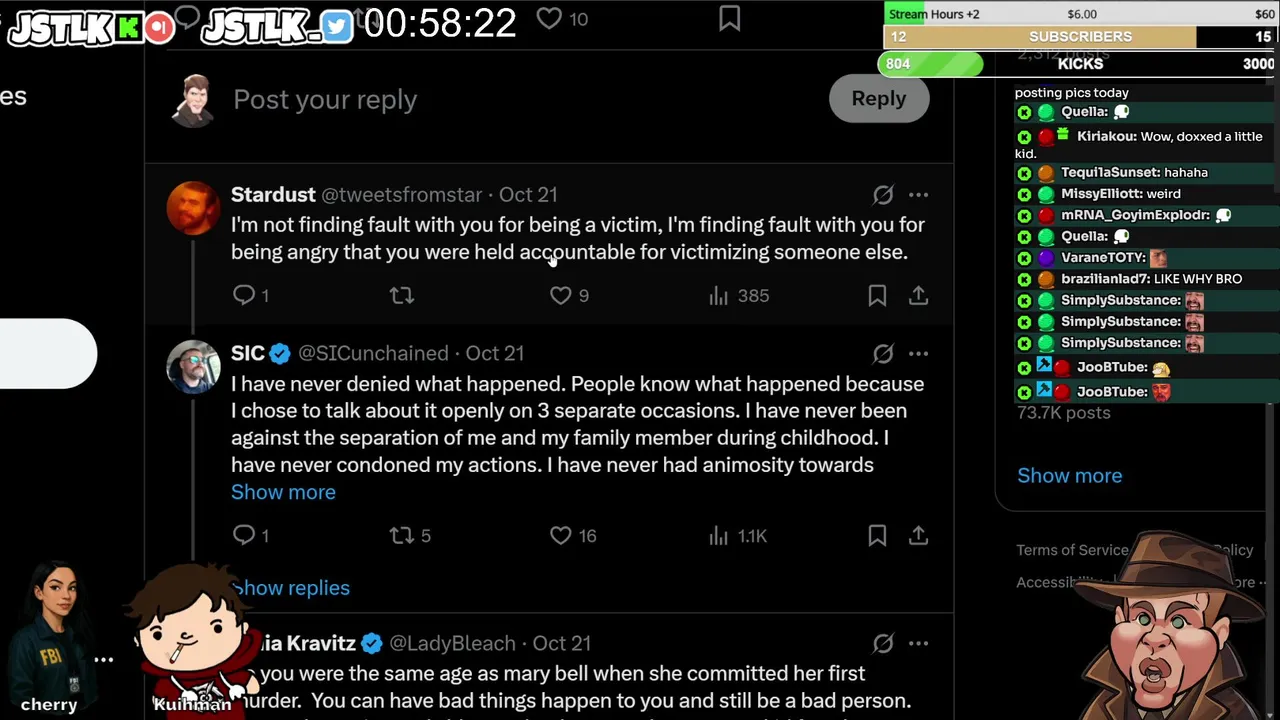Type in Post your reply field

[325, 100]
